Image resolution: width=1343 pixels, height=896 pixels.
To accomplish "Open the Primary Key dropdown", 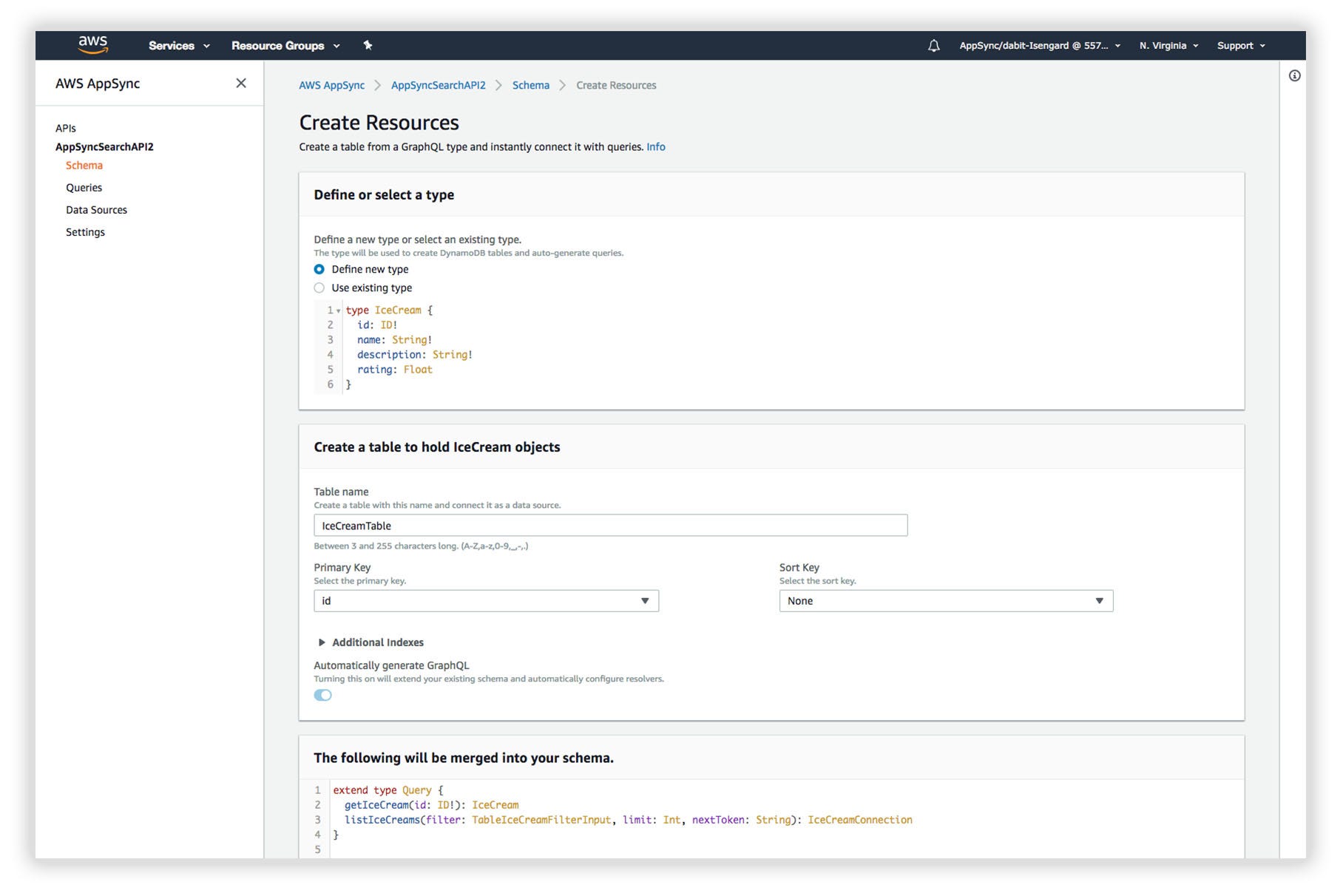I will pos(486,601).
